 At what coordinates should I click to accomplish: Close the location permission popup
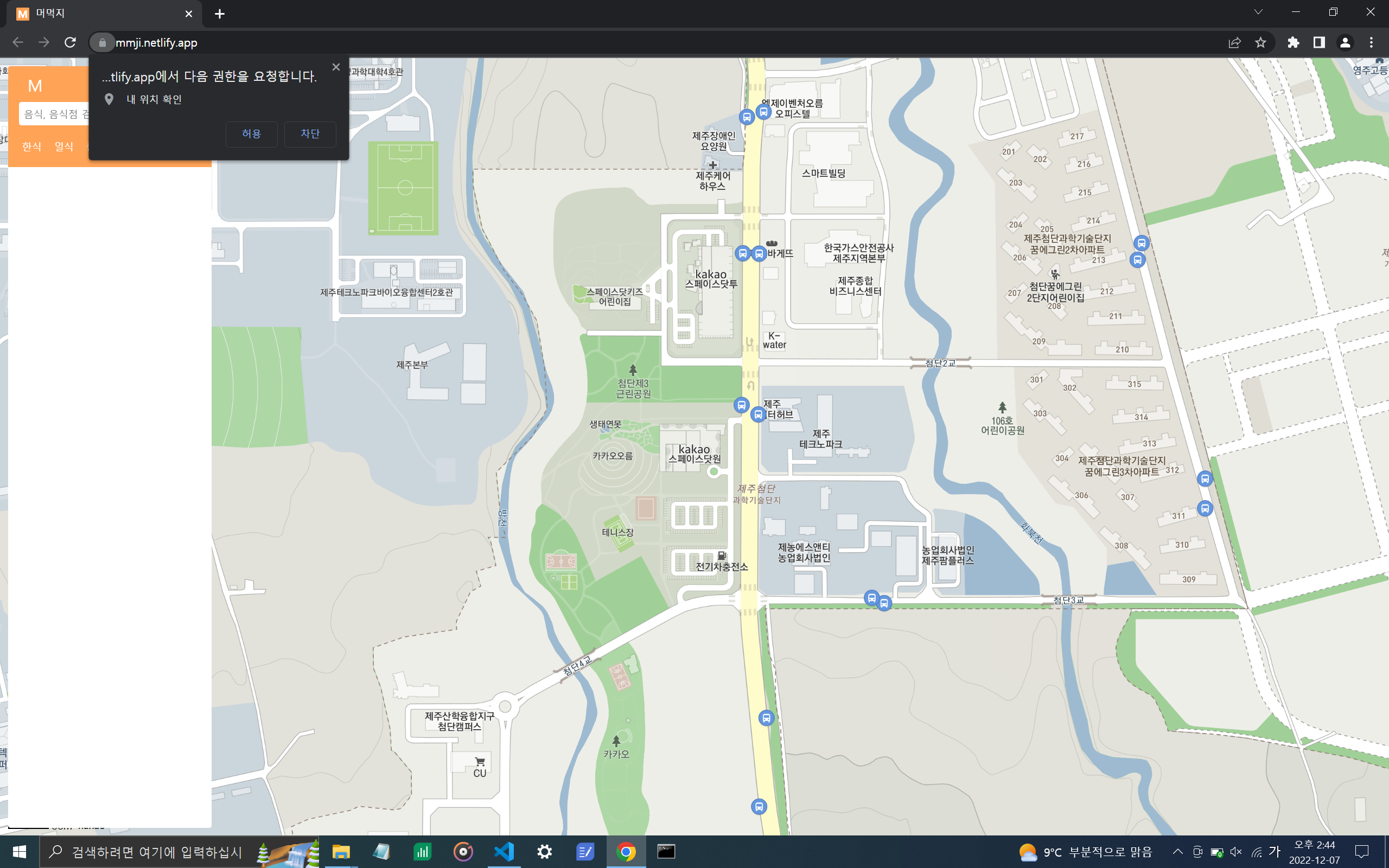pos(336,67)
